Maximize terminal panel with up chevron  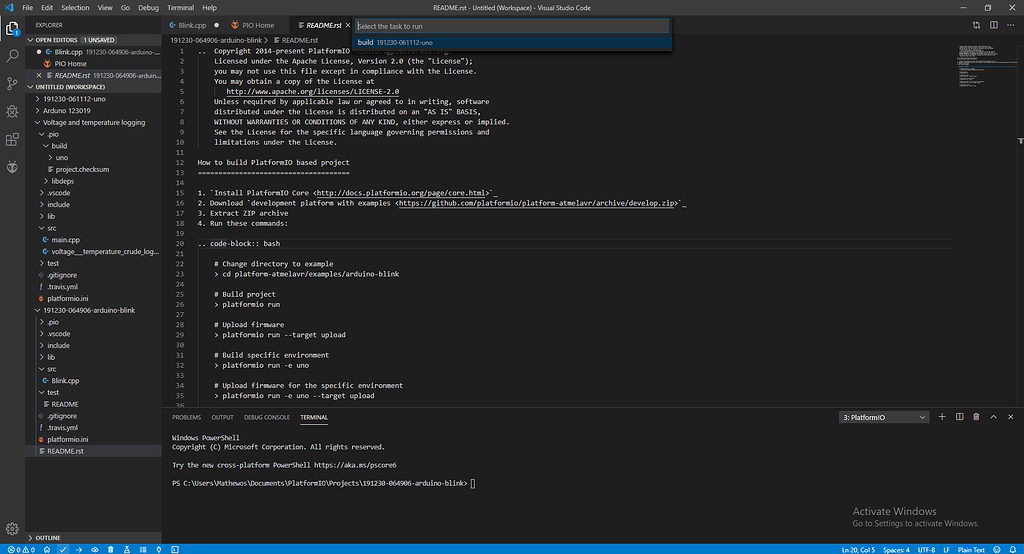pyautogui.click(x=993, y=417)
